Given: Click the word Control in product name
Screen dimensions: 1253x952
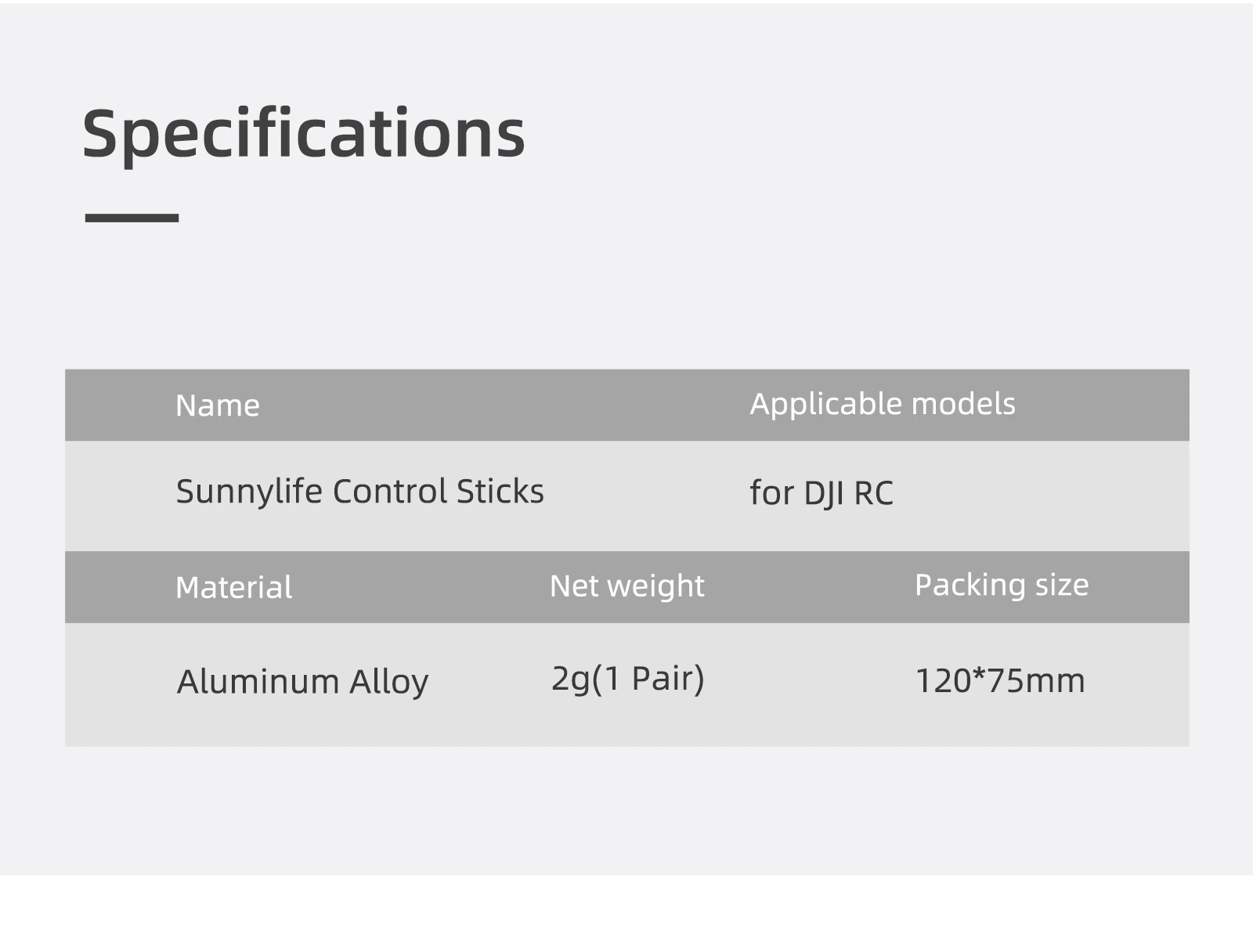Looking at the screenshot, I should click(x=389, y=492).
